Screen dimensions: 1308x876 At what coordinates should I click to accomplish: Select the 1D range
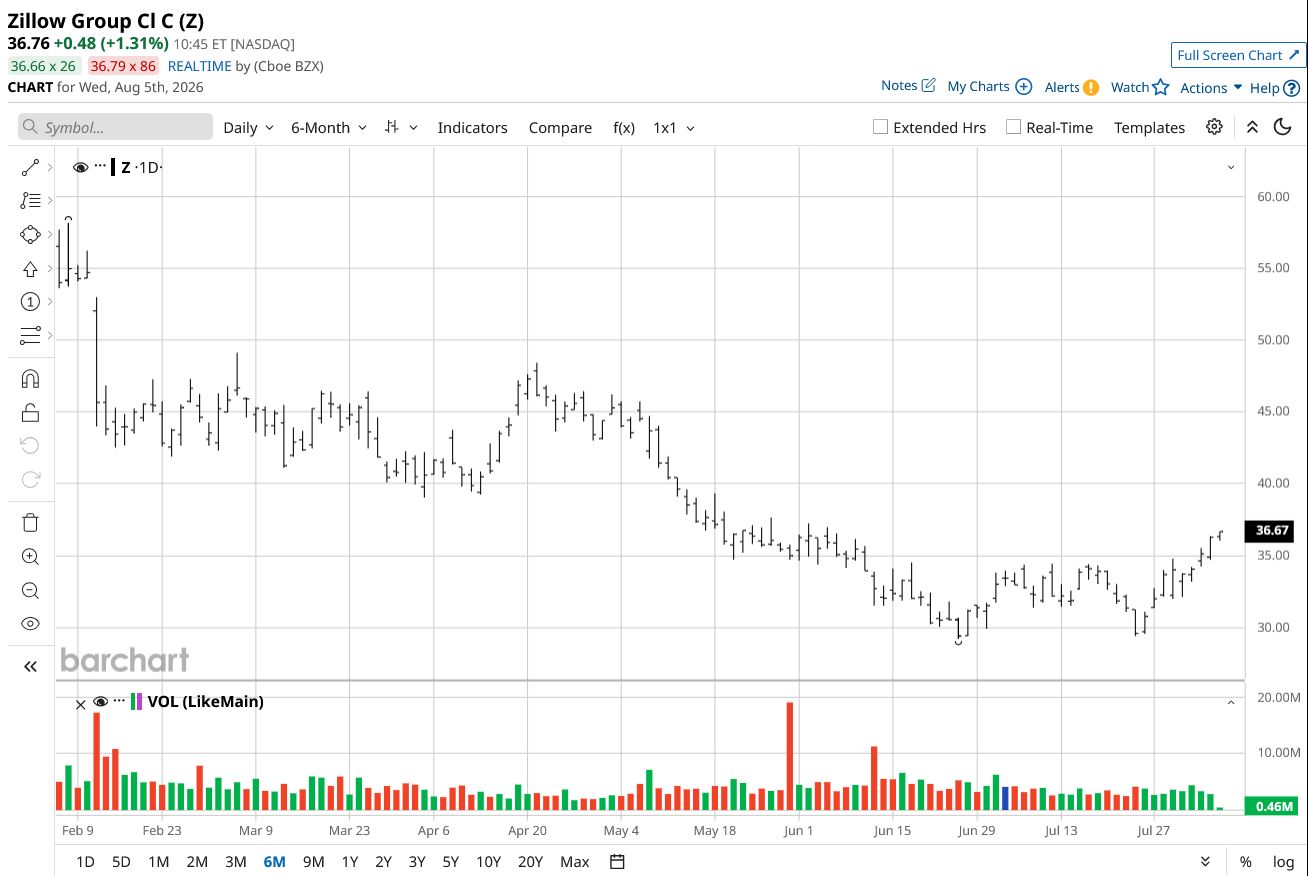[86, 861]
